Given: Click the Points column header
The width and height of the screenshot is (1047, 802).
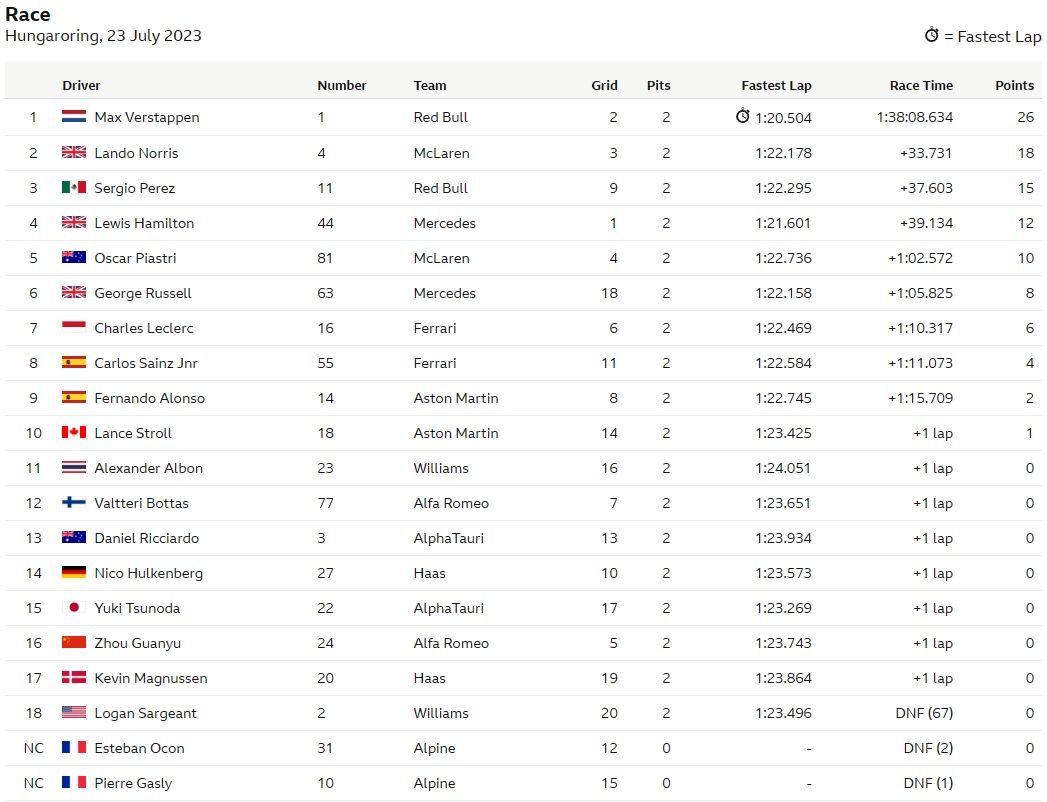Looking at the screenshot, I should coord(1014,85).
